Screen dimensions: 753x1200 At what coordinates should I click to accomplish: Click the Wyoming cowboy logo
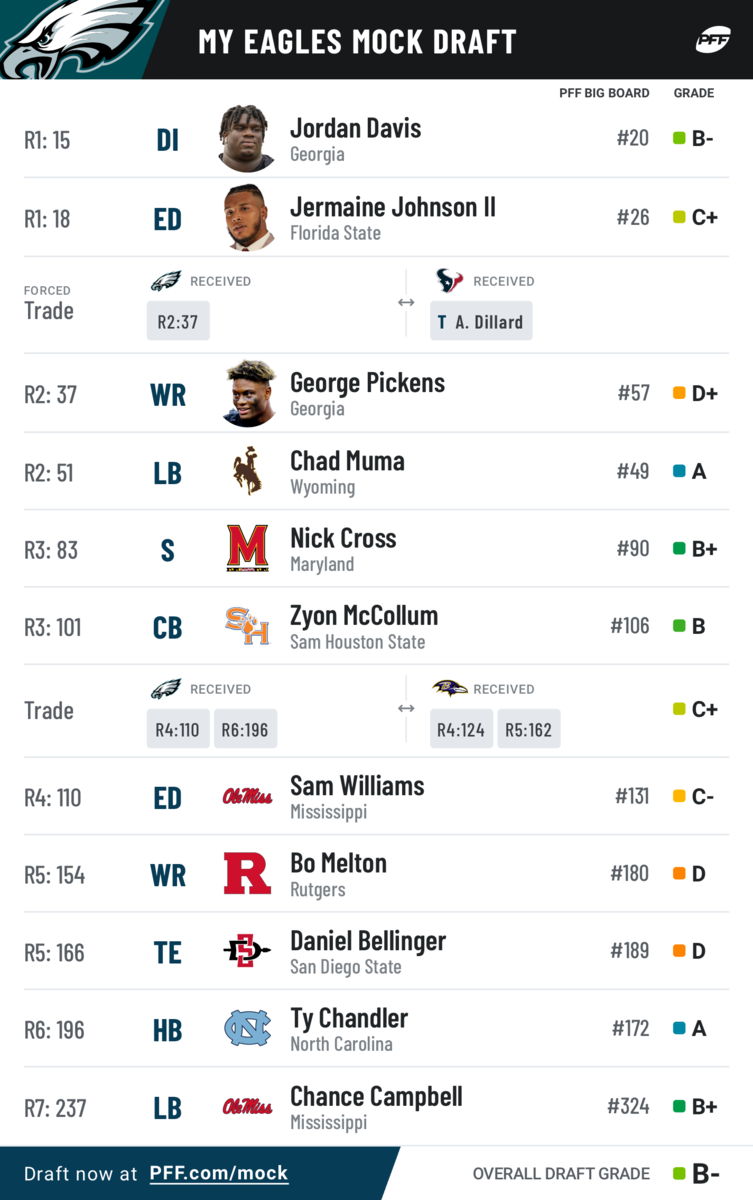247,471
